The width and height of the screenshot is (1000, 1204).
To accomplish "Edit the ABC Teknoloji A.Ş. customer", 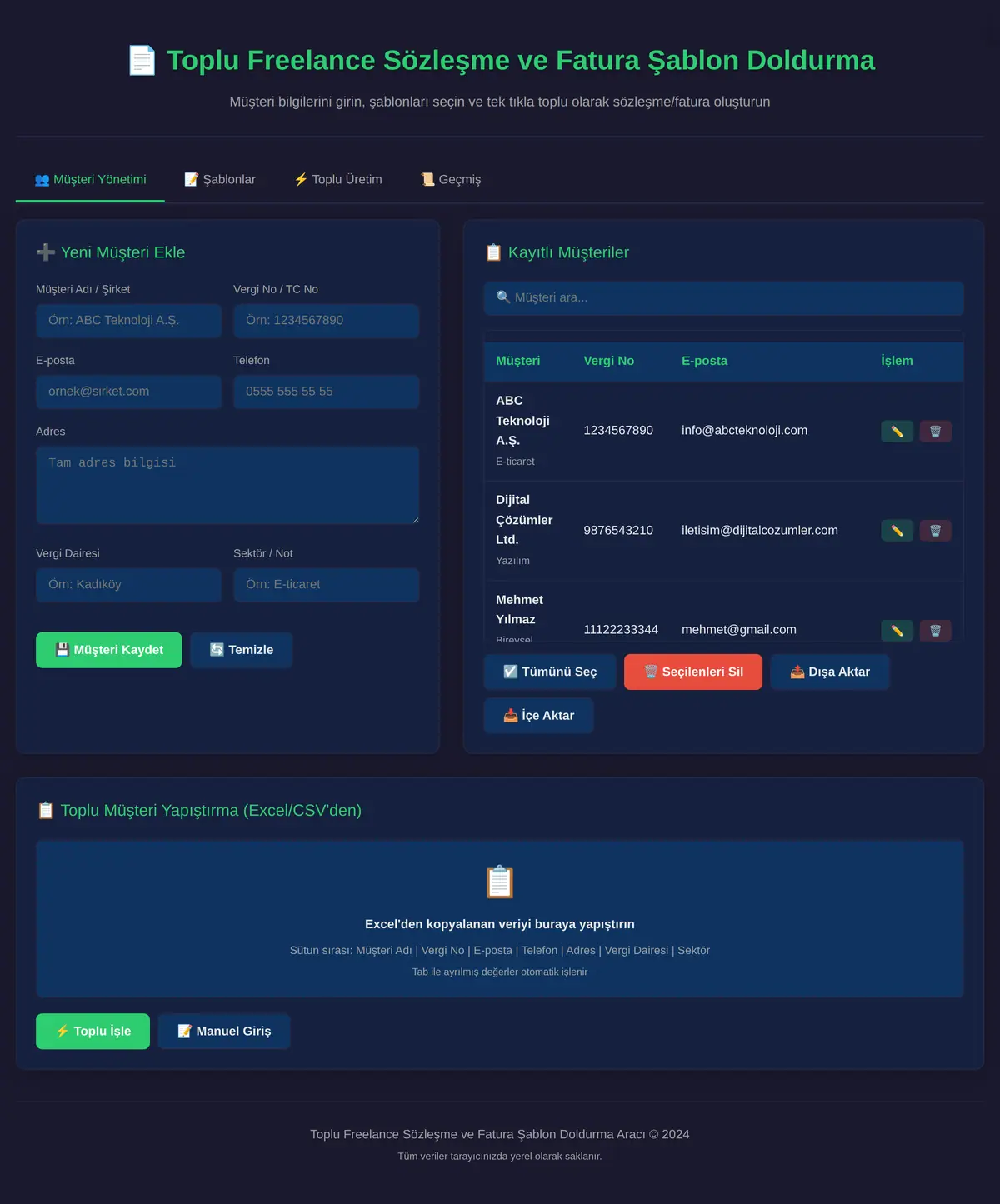I will click(x=897, y=431).
